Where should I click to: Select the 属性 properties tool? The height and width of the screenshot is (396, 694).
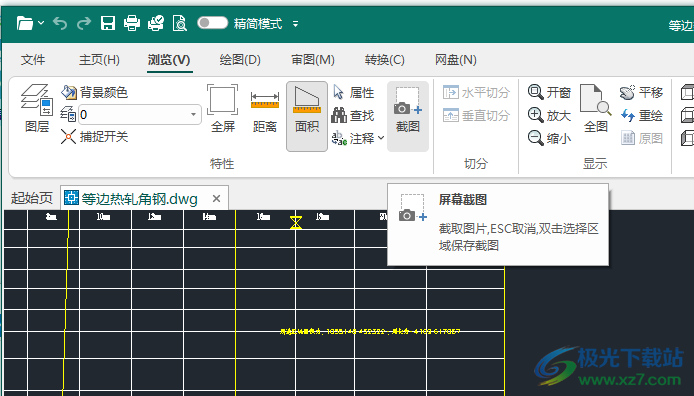tap(353, 92)
